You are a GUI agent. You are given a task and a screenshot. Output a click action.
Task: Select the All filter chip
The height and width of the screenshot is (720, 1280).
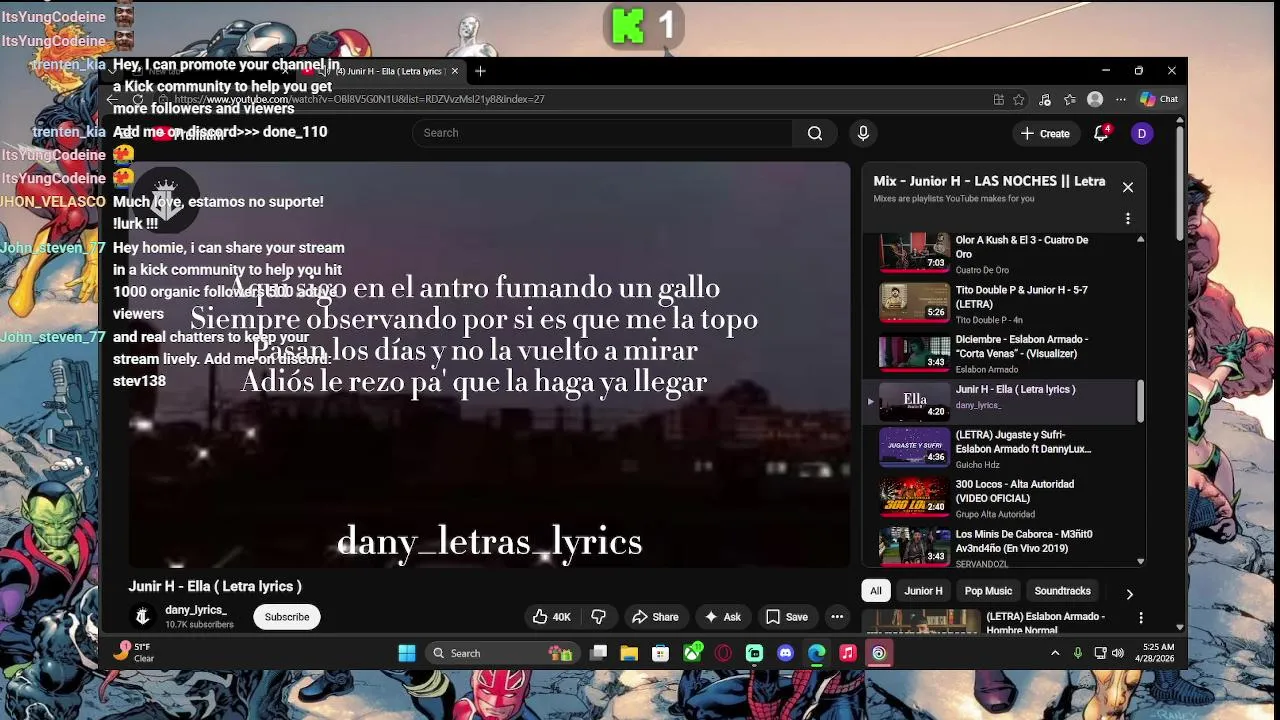pyautogui.click(x=875, y=591)
